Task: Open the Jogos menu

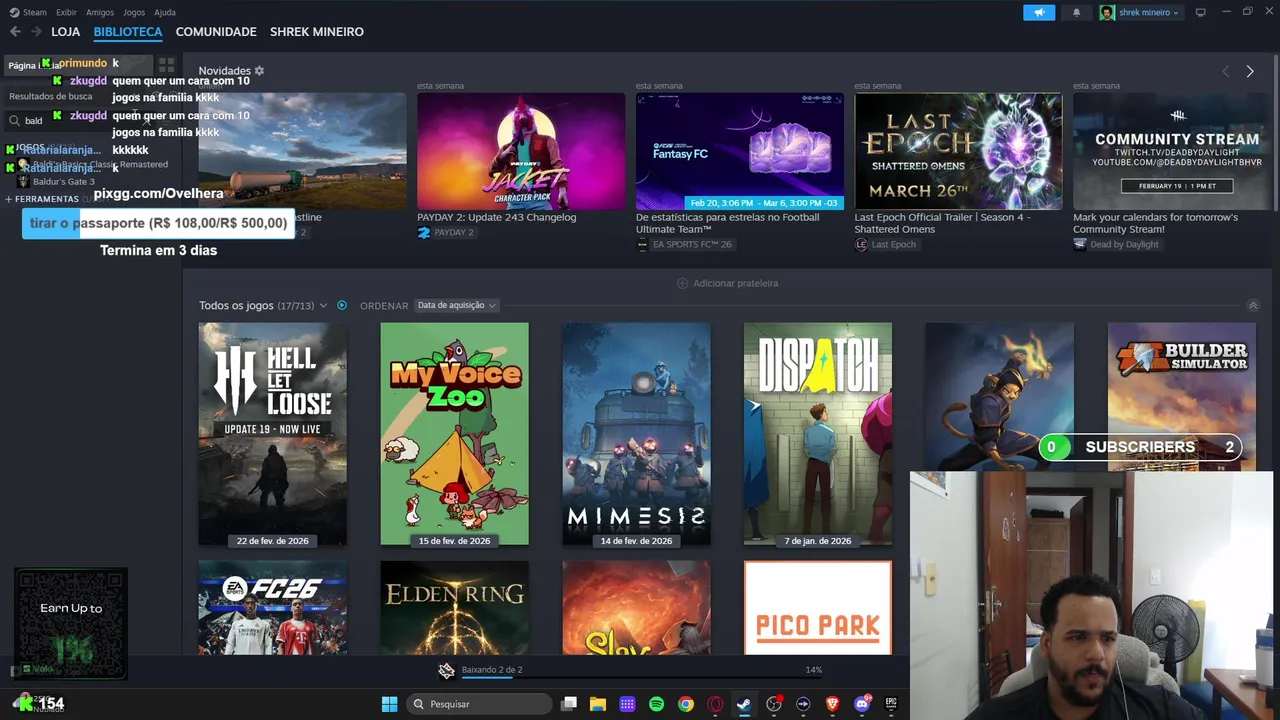Action: (134, 12)
